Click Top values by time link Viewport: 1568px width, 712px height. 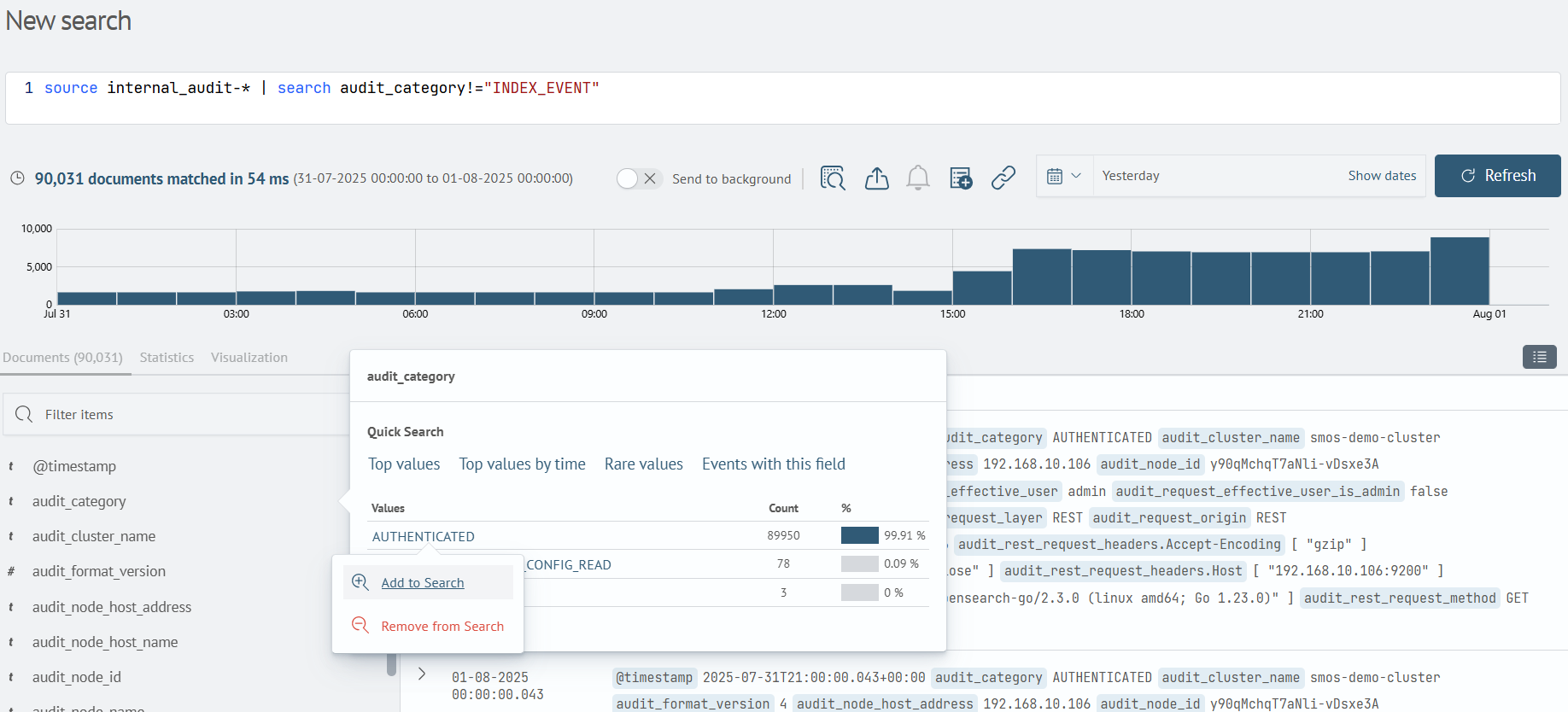(523, 464)
